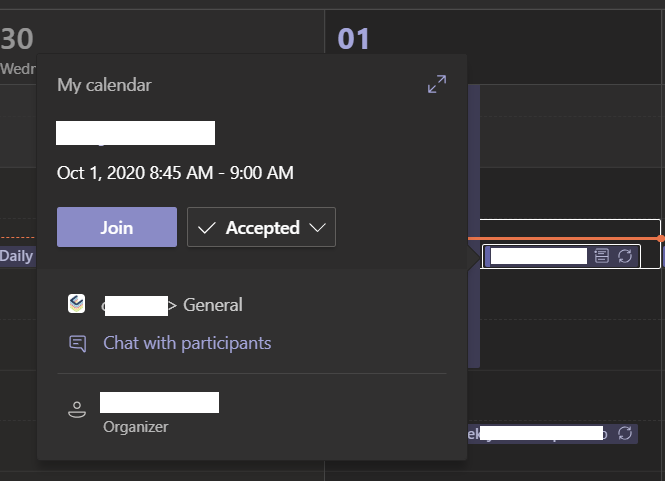Select the day 01 column header

pyautogui.click(x=354, y=39)
